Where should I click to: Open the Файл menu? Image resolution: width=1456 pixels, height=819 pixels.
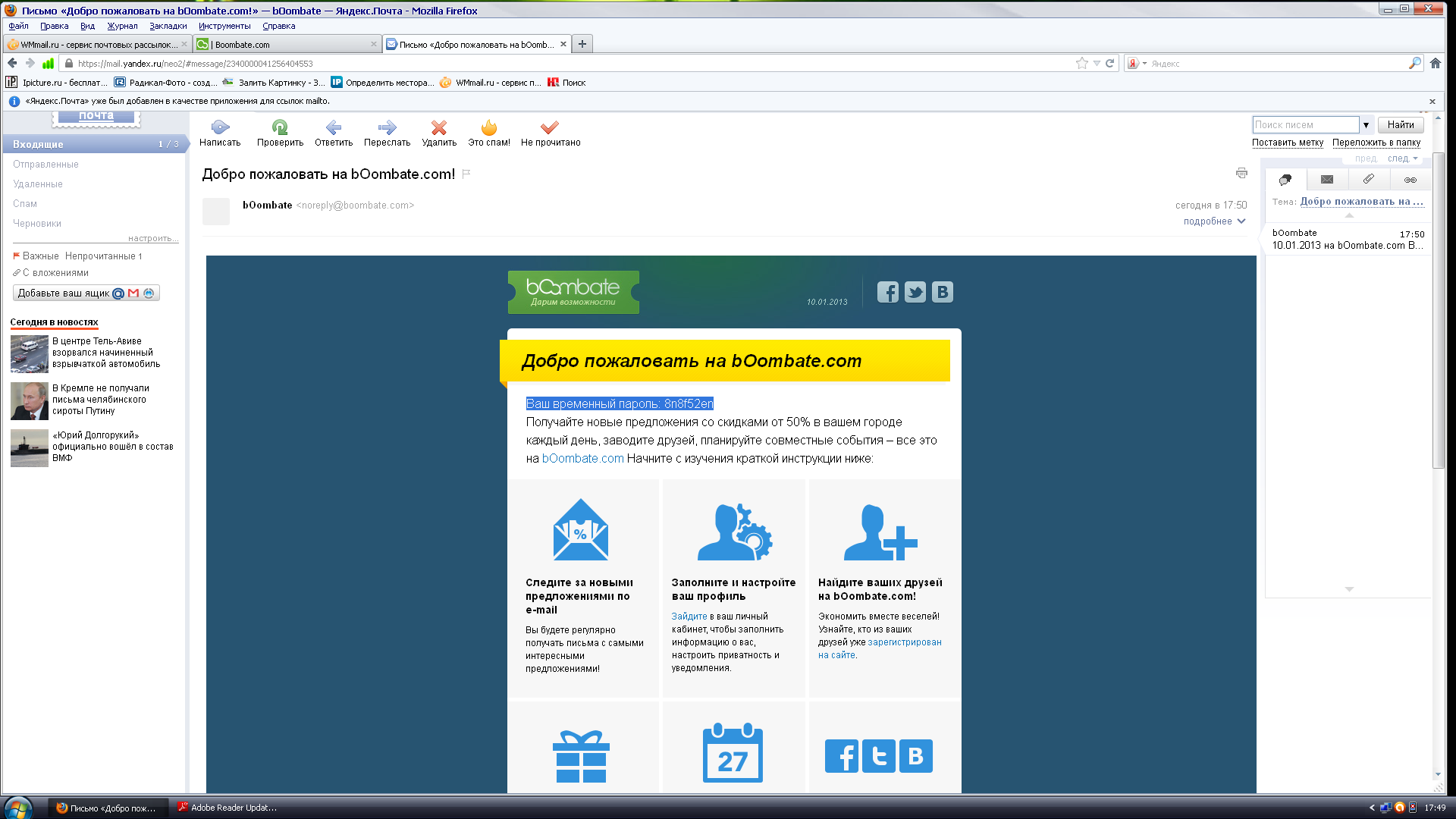[x=18, y=26]
